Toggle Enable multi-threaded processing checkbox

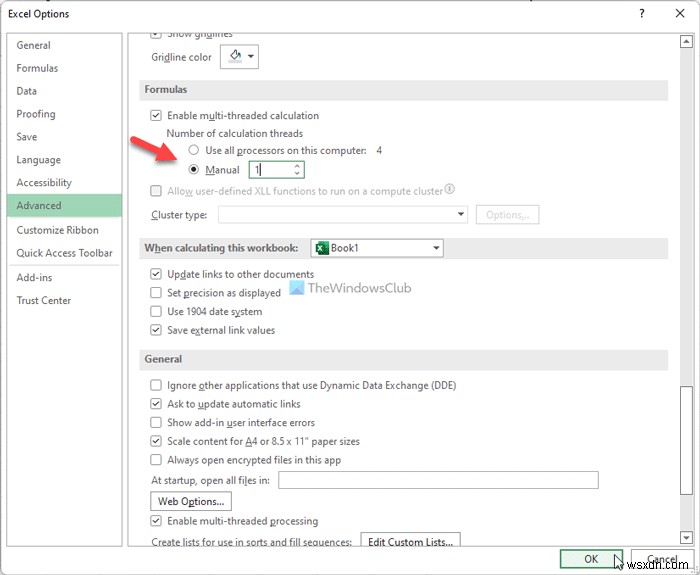click(x=155, y=521)
